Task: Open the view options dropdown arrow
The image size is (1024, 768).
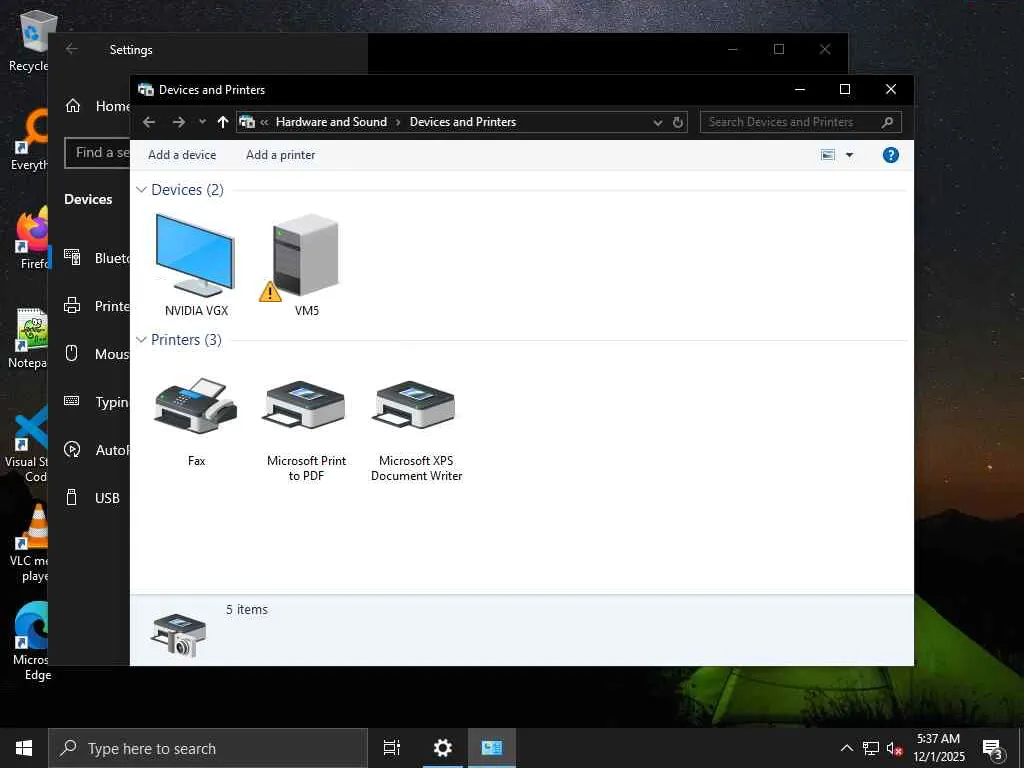Action: point(850,155)
